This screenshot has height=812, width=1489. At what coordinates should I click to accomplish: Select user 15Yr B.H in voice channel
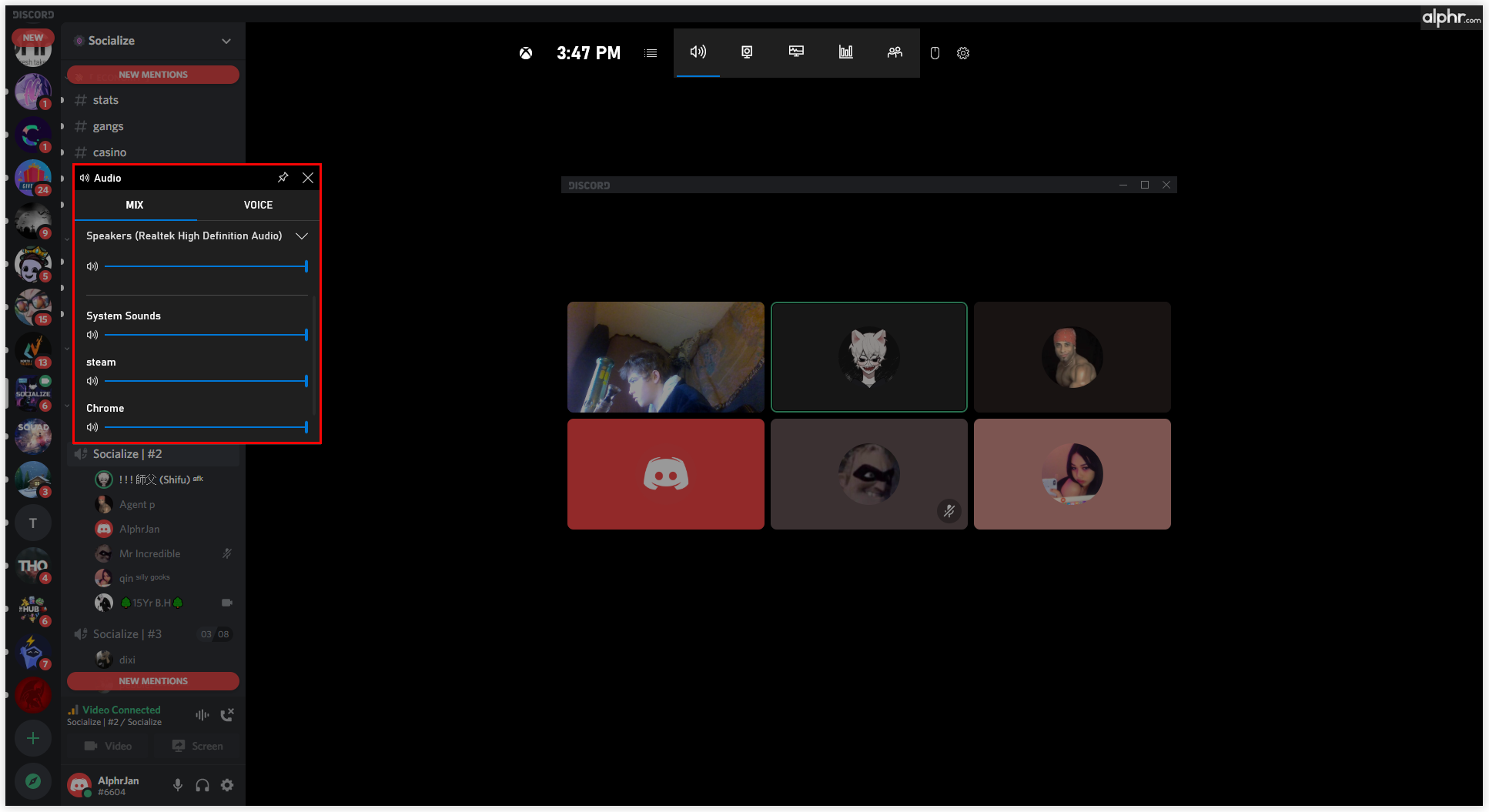pyautogui.click(x=153, y=603)
